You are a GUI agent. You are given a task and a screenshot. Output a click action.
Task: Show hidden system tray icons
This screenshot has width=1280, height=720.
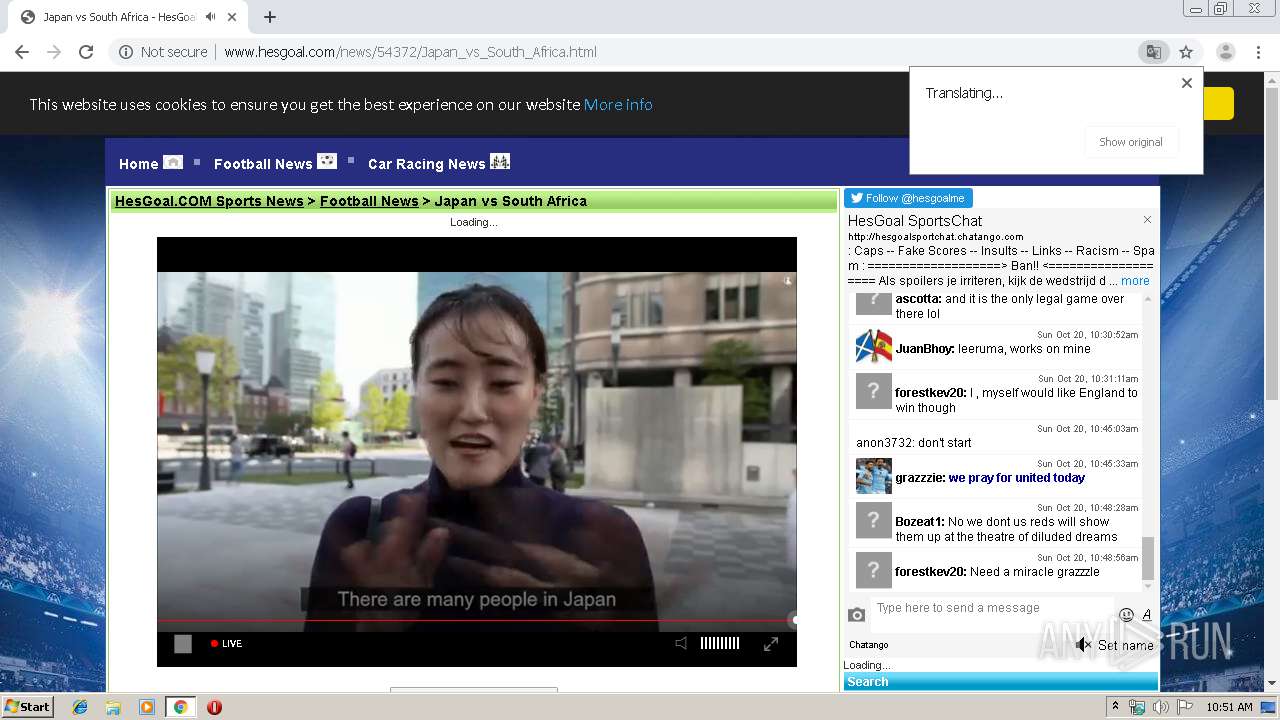[1115, 707]
